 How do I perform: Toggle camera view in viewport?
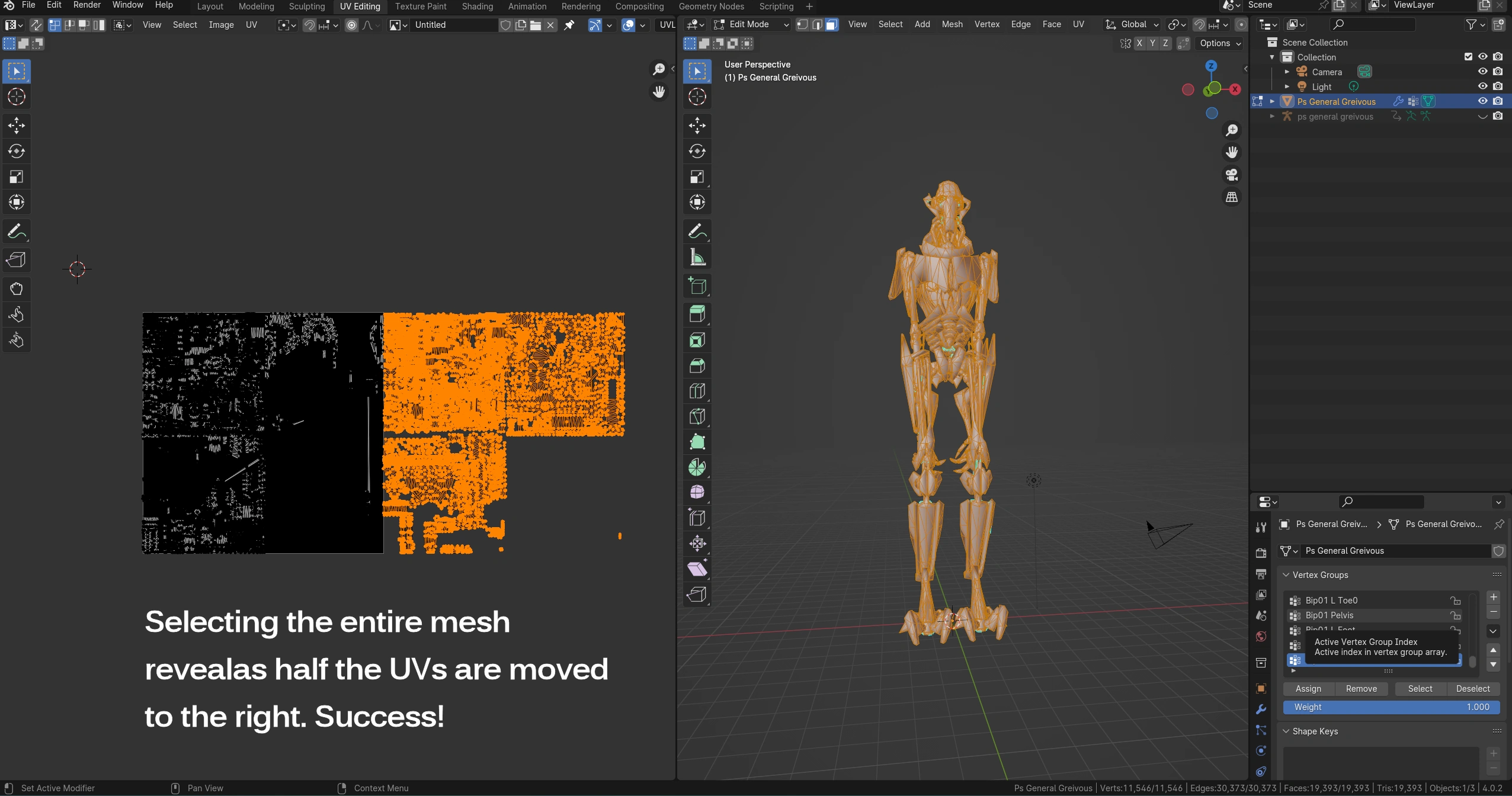(x=1232, y=175)
